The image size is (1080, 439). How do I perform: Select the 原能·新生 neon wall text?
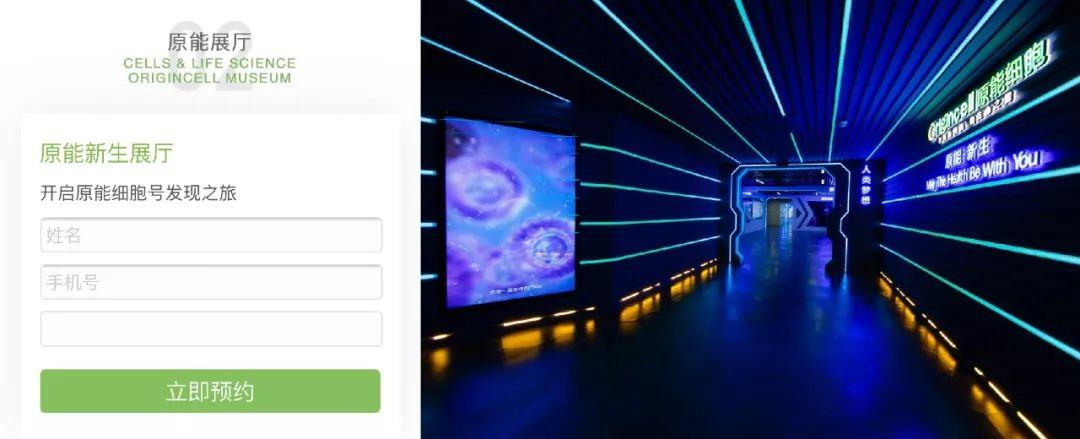tap(970, 155)
